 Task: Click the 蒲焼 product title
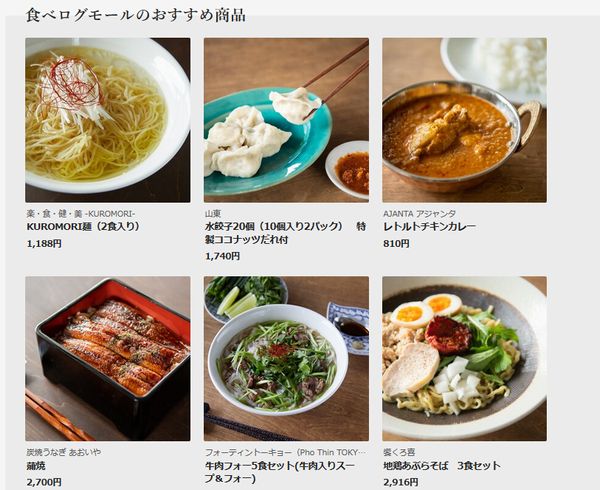(x=36, y=466)
